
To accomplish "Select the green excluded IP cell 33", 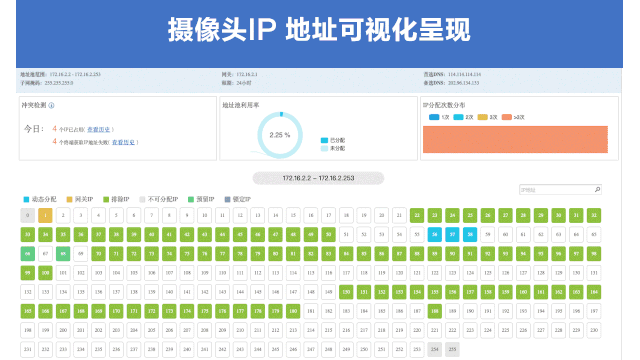I will point(28,234).
